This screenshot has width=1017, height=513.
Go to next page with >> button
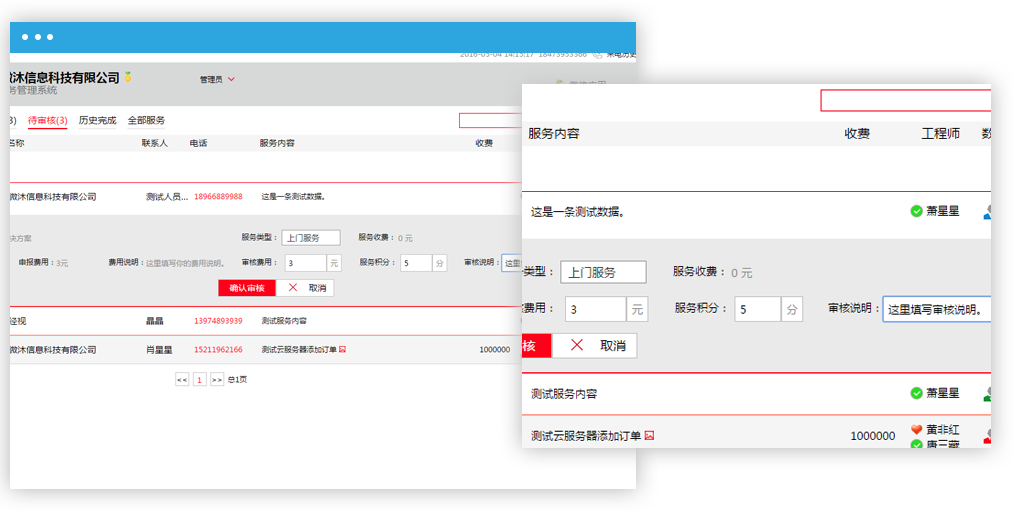pos(217,380)
